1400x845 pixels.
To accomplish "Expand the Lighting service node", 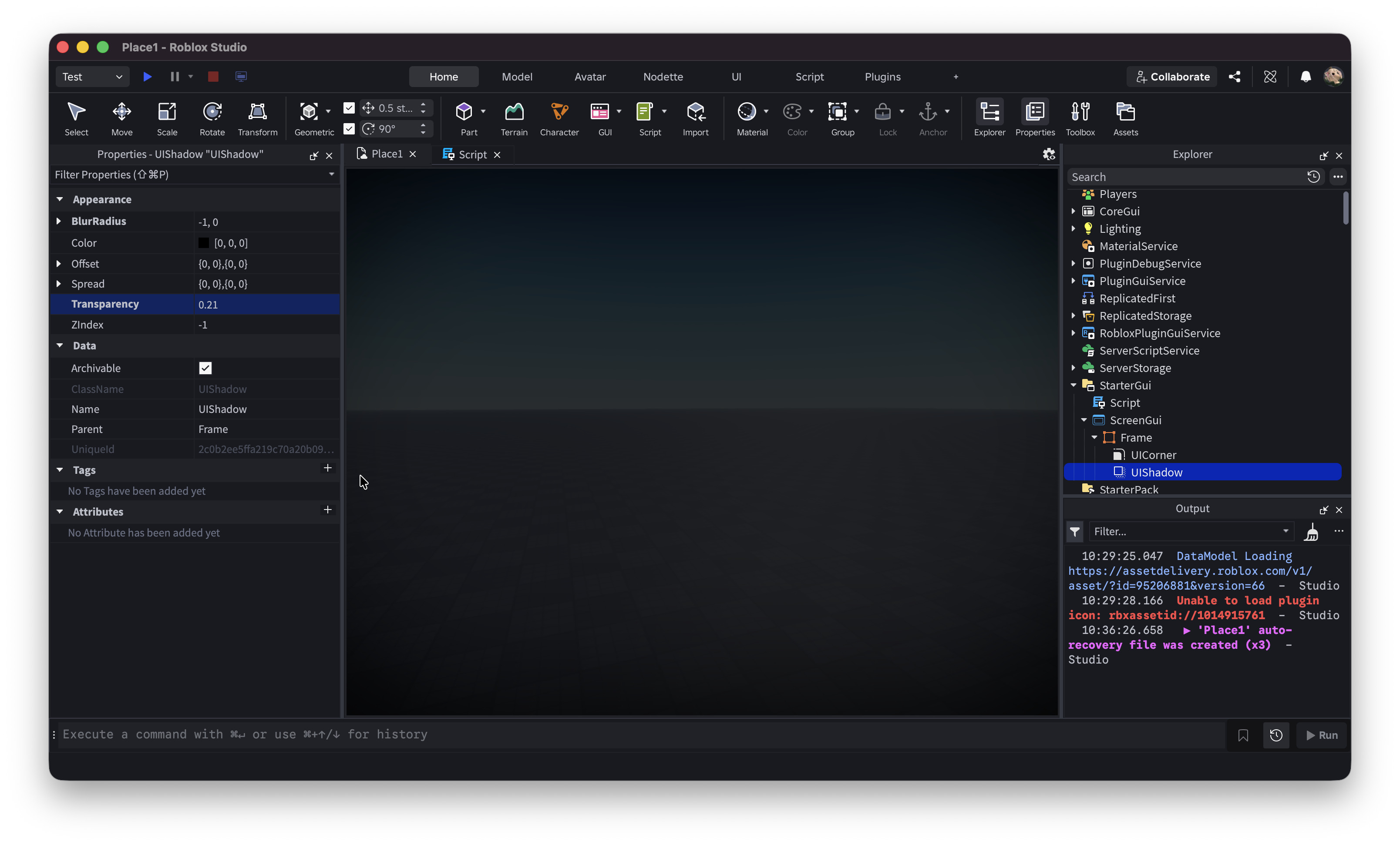I will pos(1074,229).
